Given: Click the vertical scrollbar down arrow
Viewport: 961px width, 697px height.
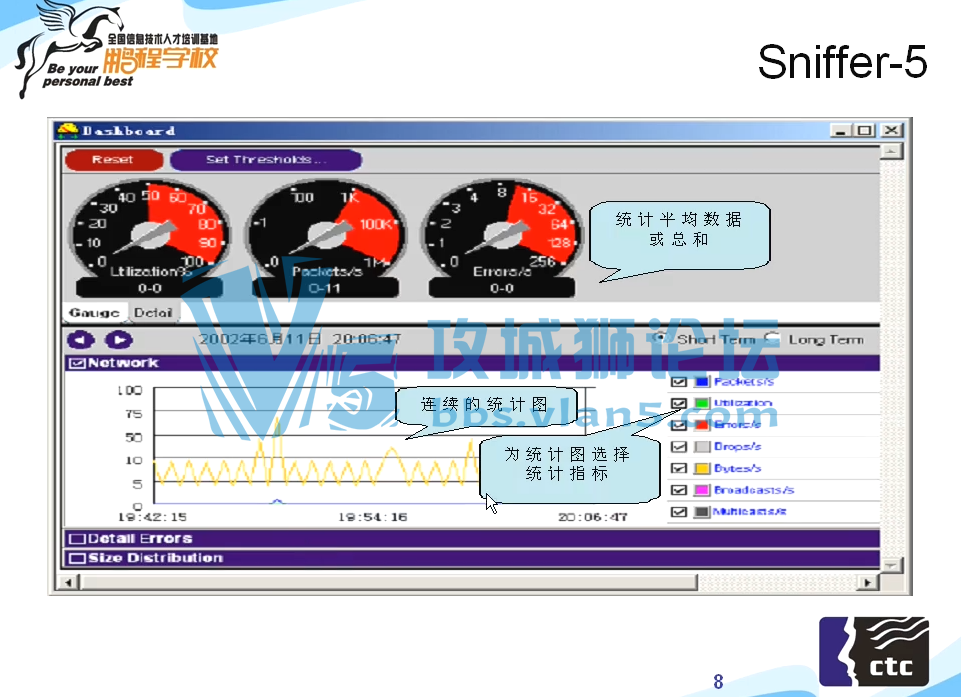Looking at the screenshot, I should 891,565.
